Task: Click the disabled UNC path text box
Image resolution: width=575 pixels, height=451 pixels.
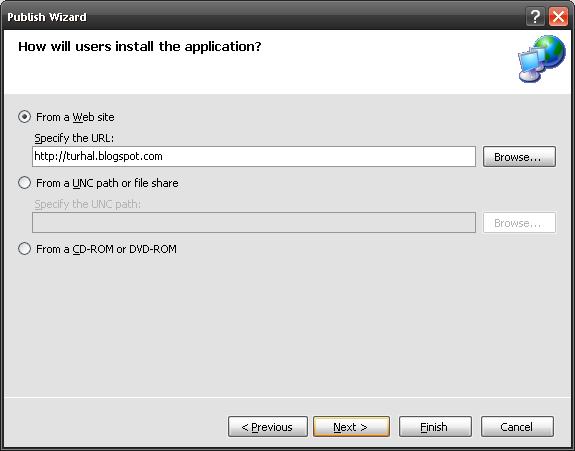Action: point(254,223)
